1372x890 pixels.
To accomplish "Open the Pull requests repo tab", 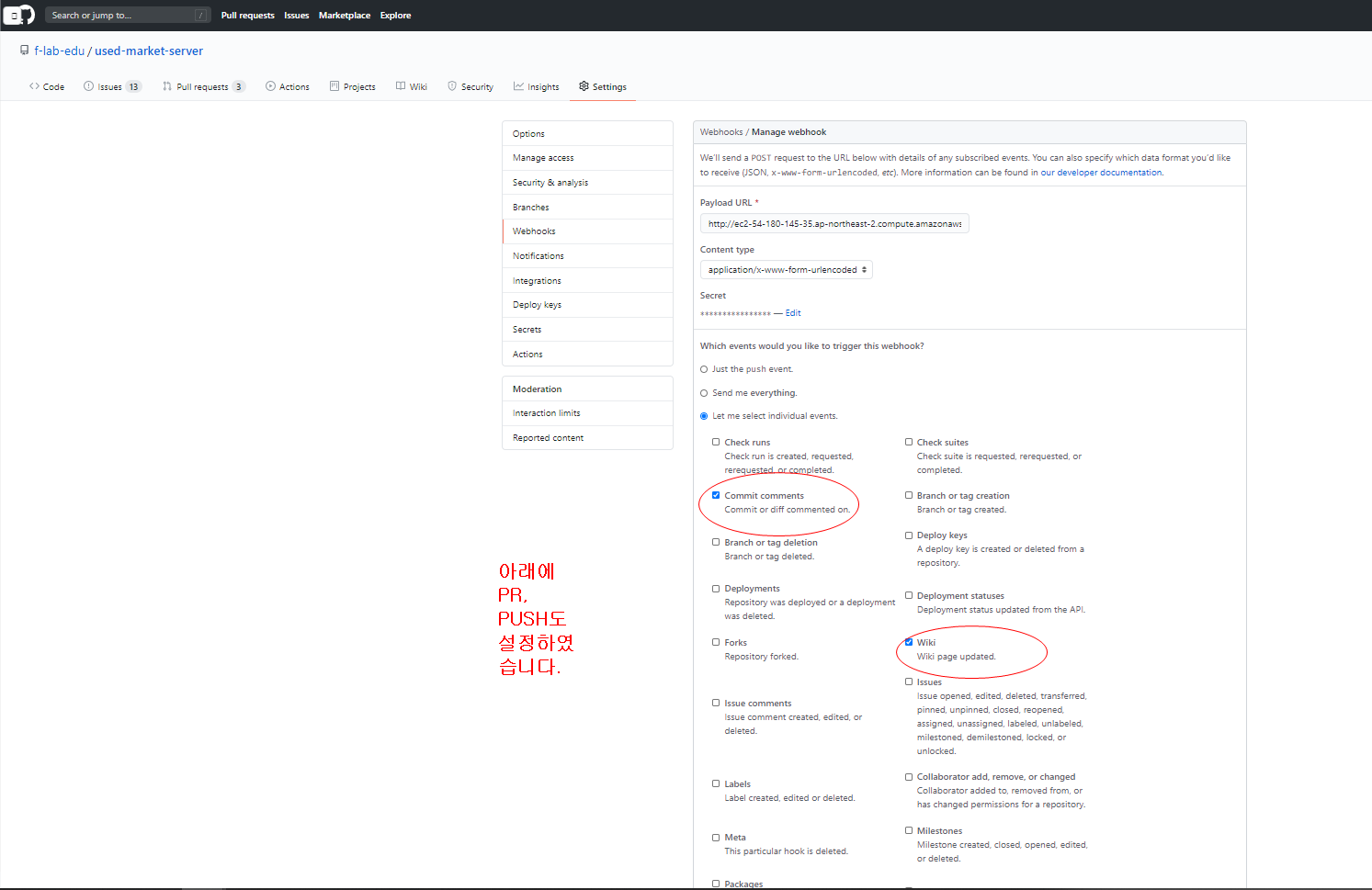I will [x=204, y=86].
